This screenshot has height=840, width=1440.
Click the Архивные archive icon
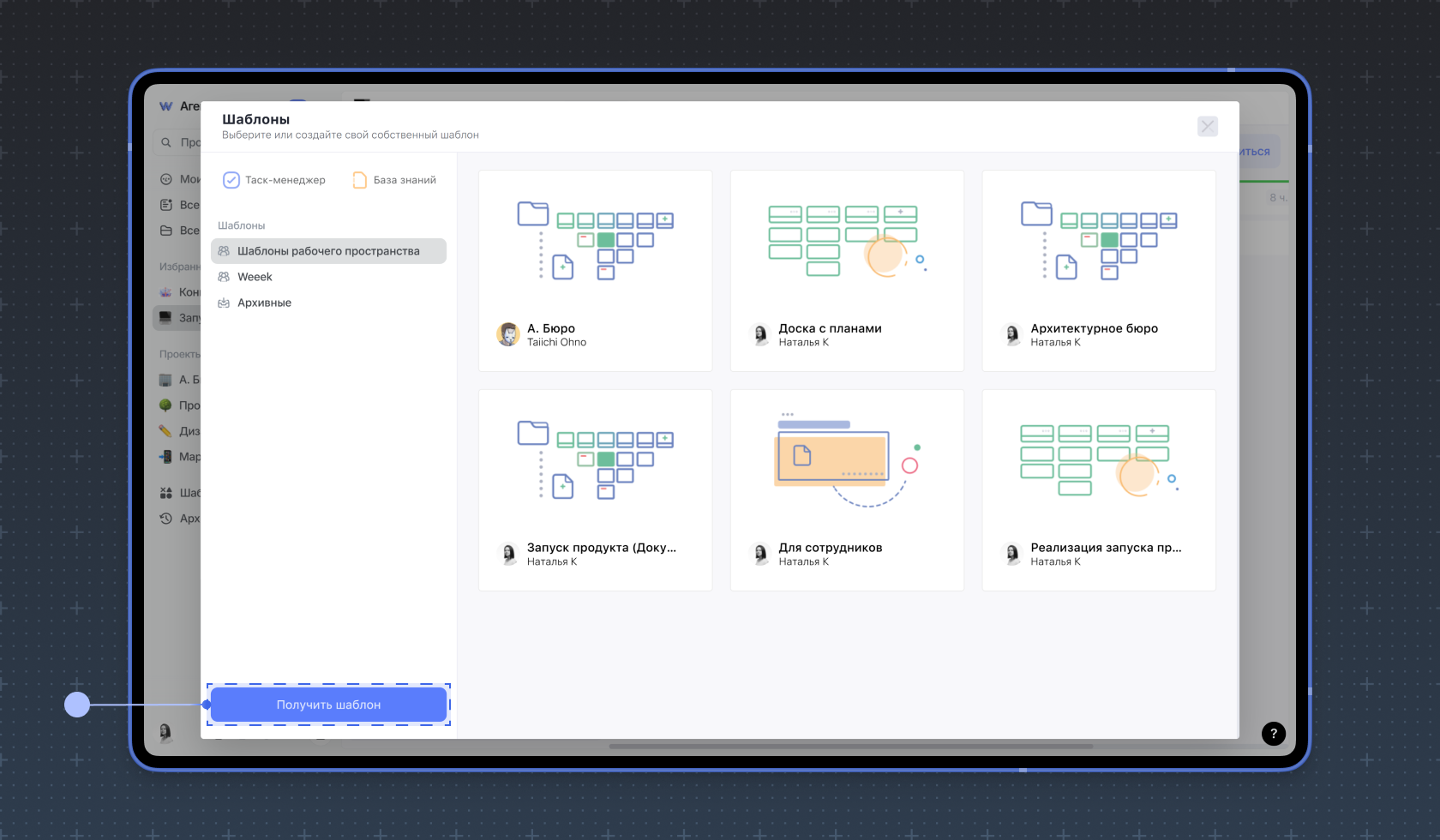pos(224,303)
